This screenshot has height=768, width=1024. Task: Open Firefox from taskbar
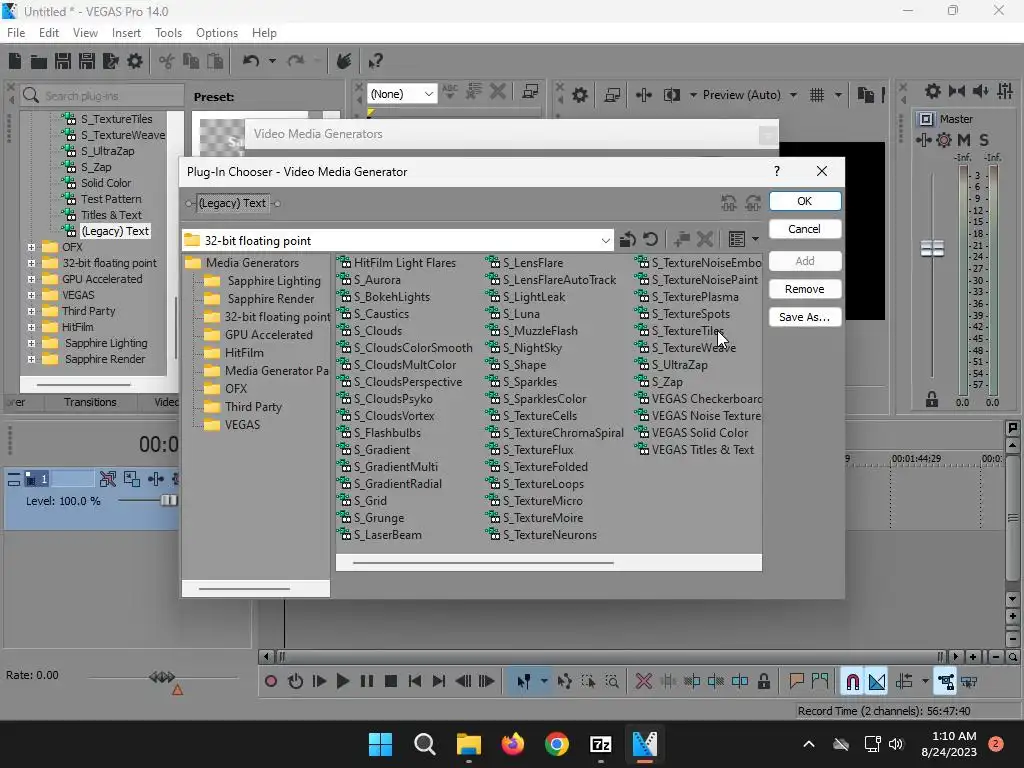513,744
